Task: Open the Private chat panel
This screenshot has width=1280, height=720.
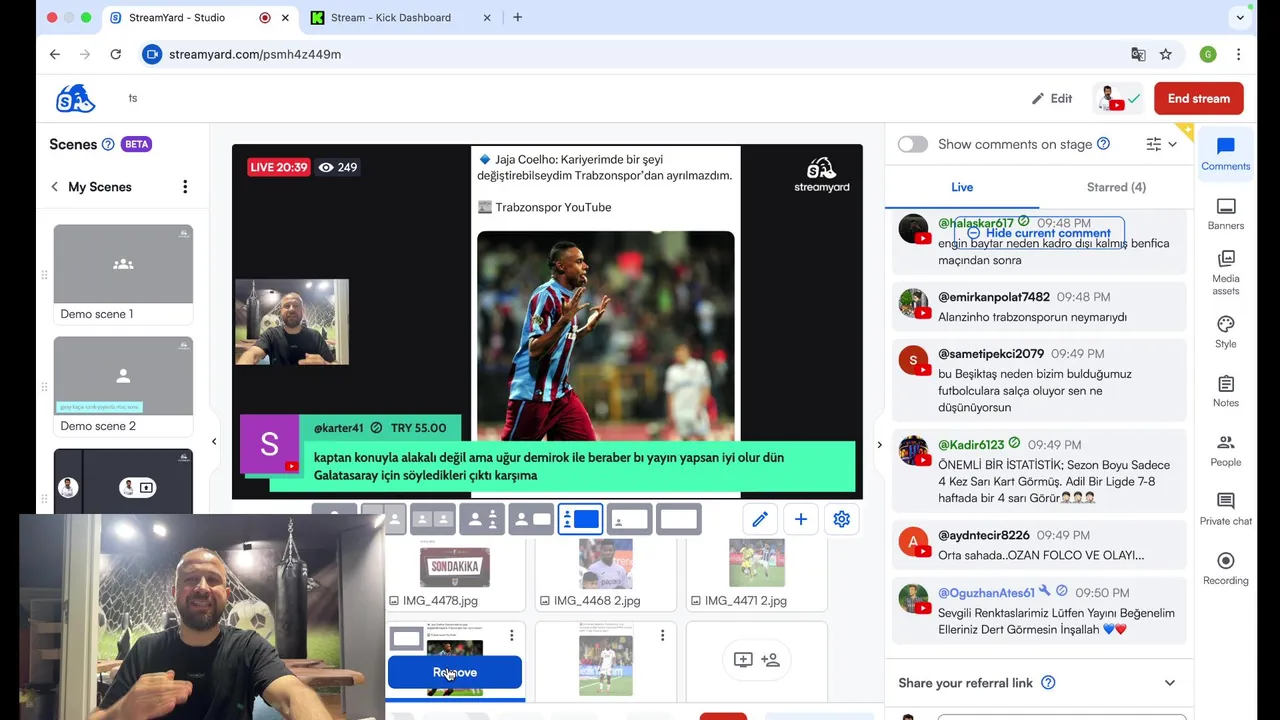Action: point(1226,509)
